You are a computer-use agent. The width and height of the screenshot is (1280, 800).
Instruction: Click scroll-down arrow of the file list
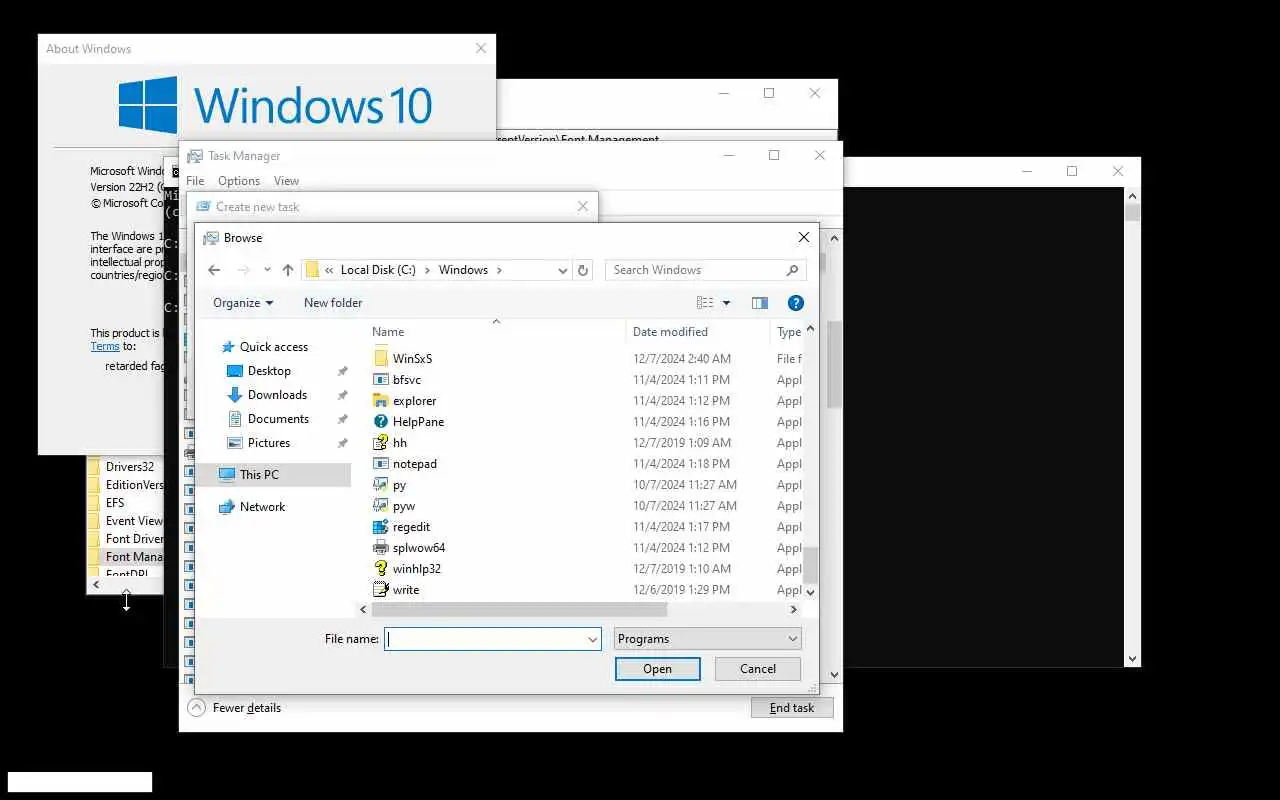(x=810, y=592)
